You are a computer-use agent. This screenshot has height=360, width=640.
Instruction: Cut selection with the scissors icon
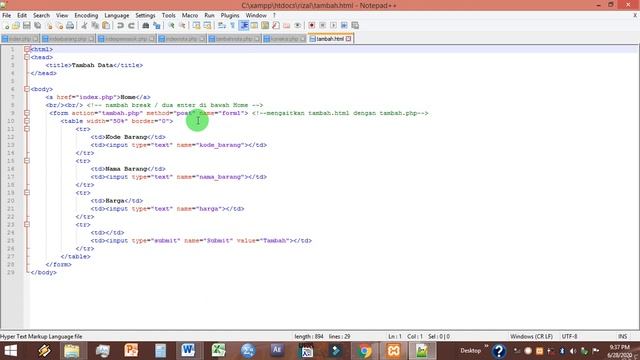pyautogui.click(x=84, y=25)
